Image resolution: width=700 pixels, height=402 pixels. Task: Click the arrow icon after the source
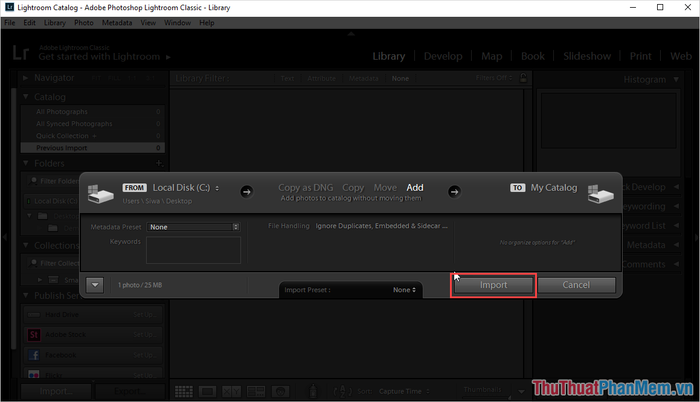(x=246, y=192)
